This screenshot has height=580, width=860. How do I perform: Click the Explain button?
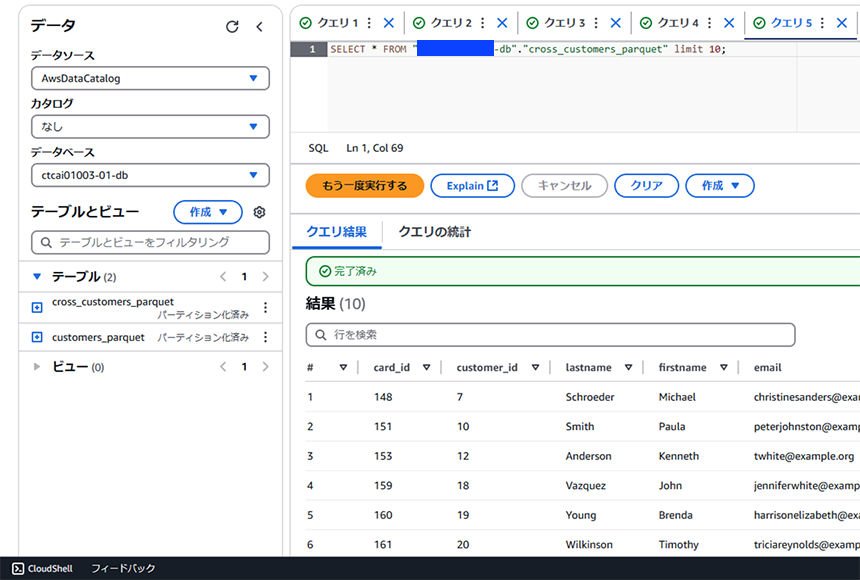[472, 185]
